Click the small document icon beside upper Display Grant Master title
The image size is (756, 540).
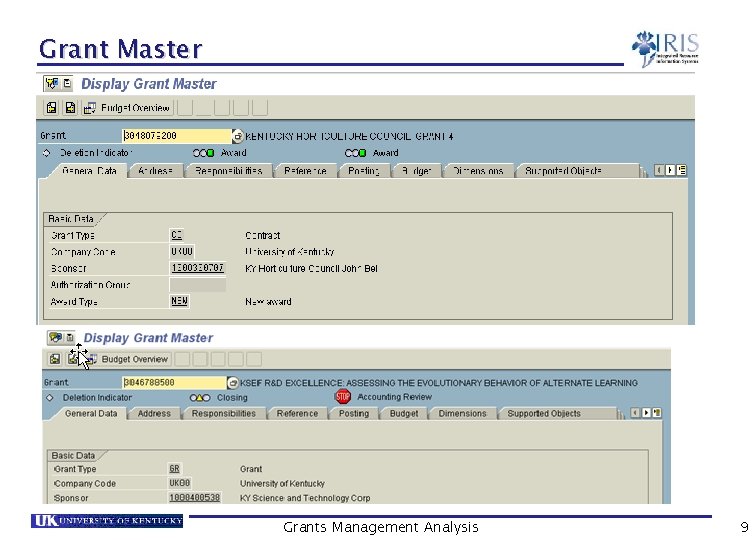[67, 83]
